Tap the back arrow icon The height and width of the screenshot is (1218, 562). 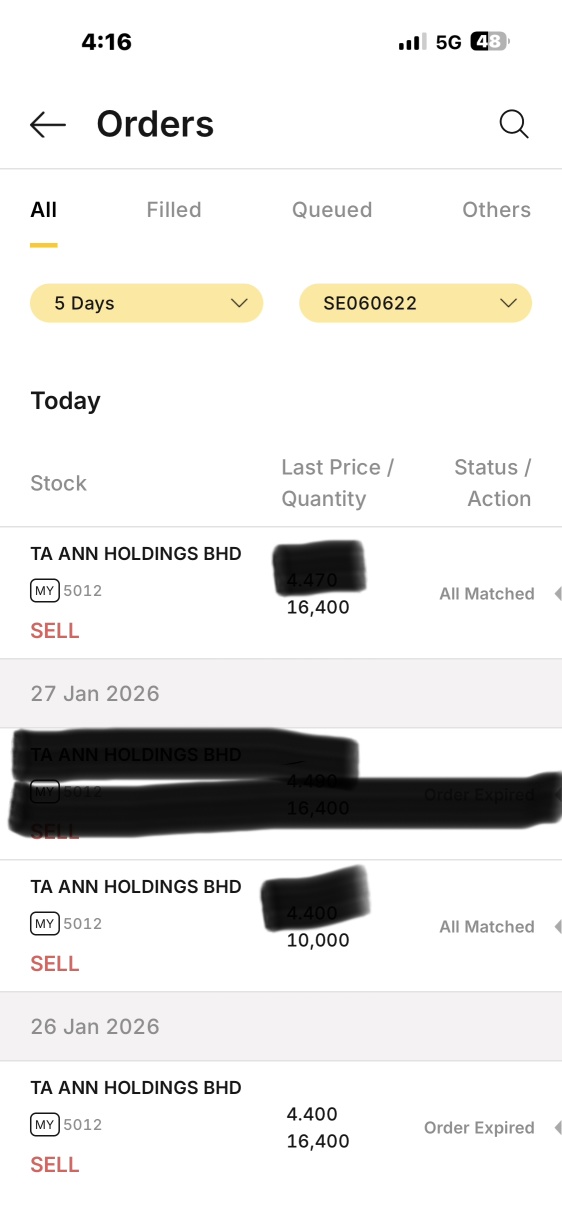(48, 125)
